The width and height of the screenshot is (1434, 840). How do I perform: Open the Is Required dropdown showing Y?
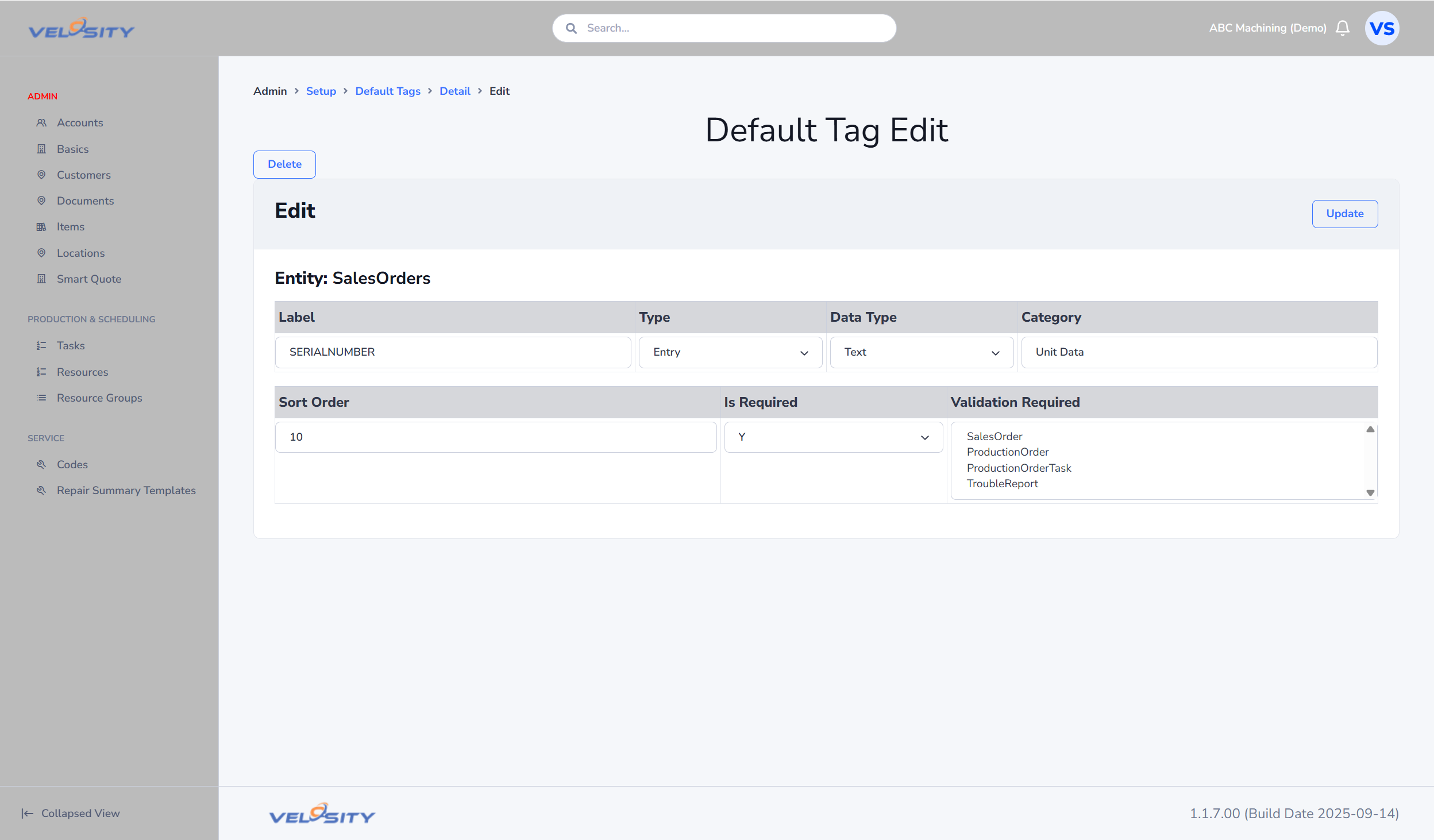pyautogui.click(x=833, y=437)
